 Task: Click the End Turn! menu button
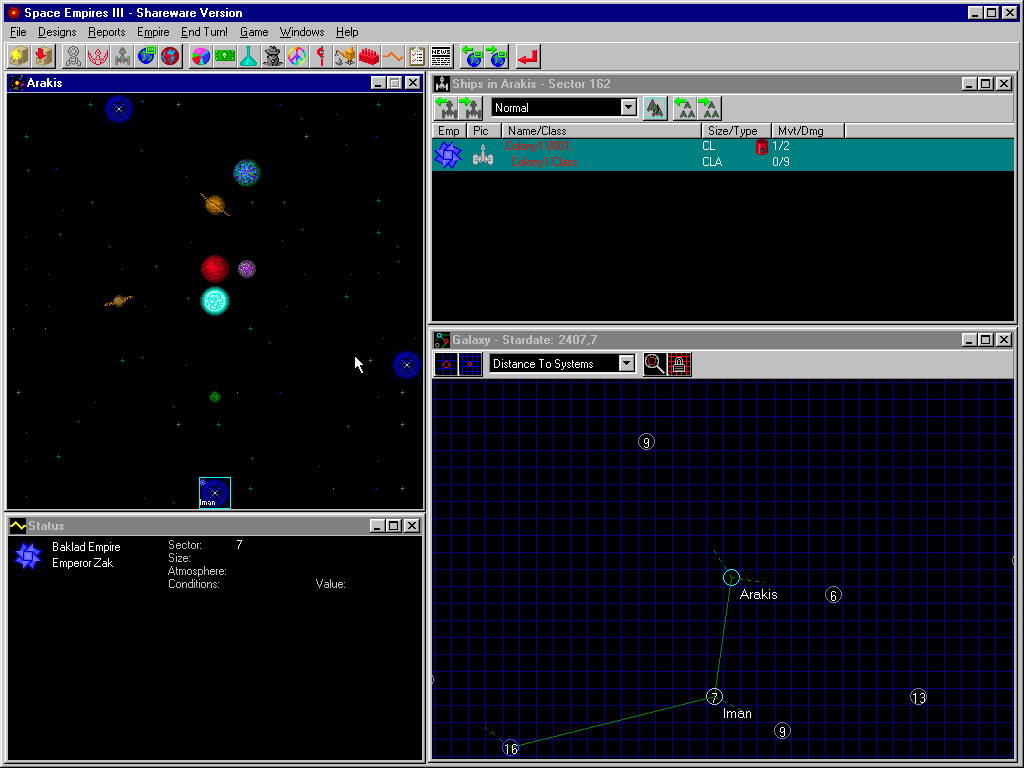coord(204,32)
